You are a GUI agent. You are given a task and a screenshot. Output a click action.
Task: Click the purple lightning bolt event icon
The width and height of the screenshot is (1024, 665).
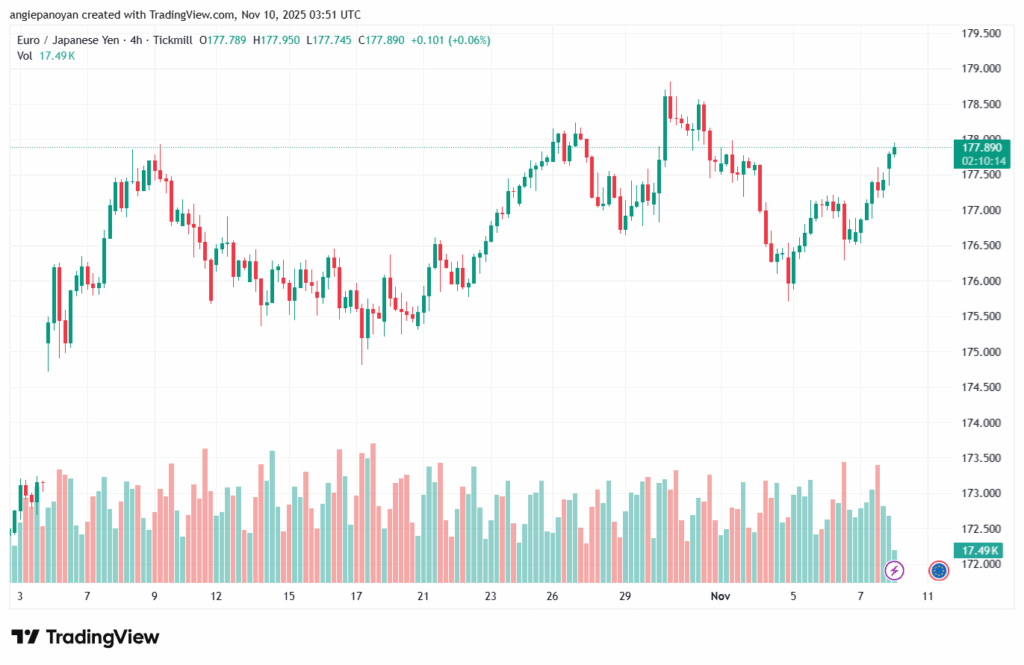tap(895, 570)
